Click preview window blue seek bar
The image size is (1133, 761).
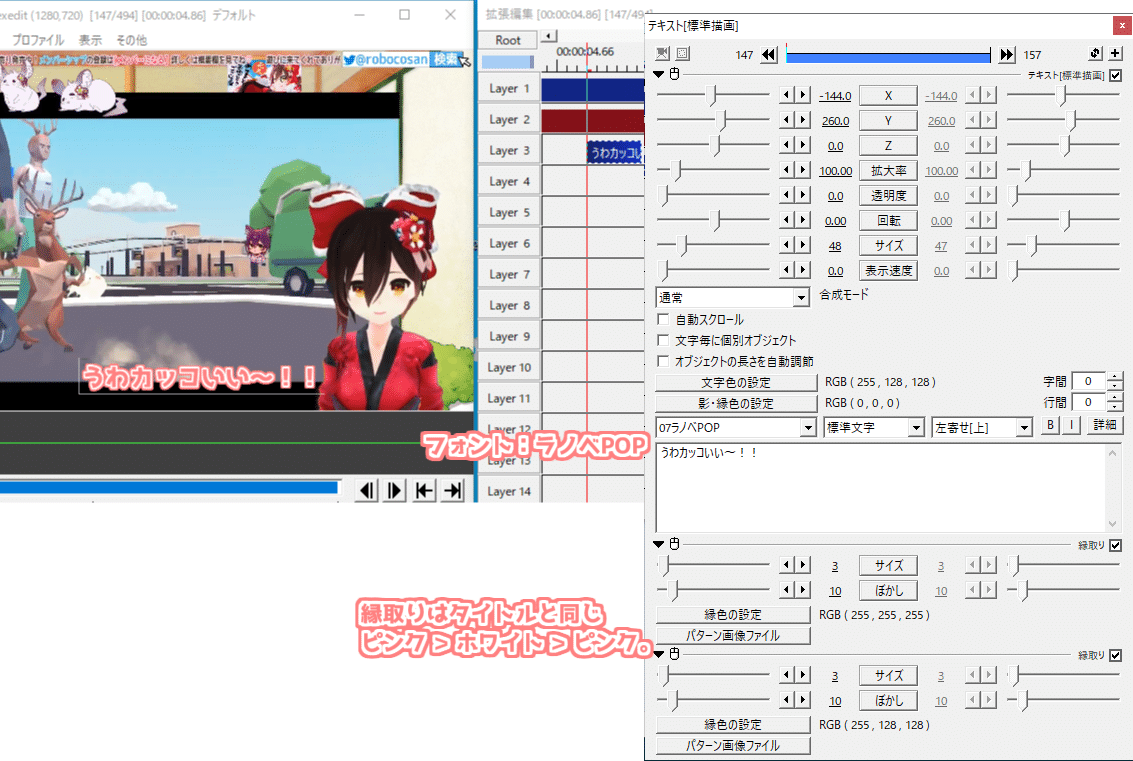tap(168, 488)
